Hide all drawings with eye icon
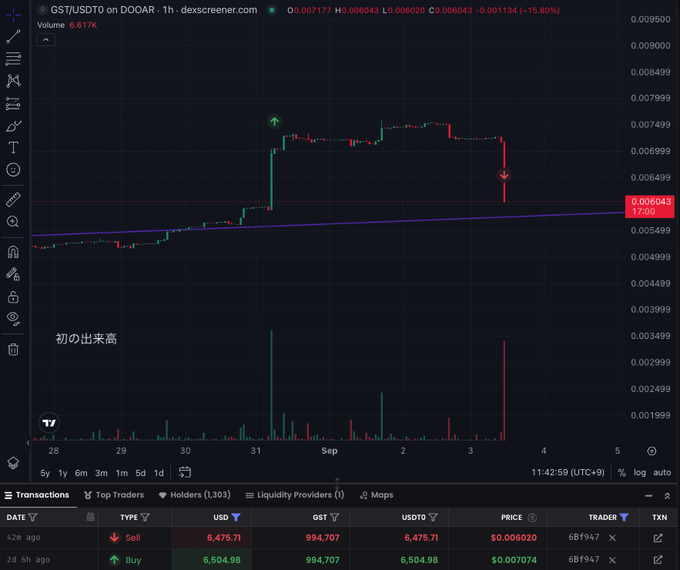The height and width of the screenshot is (570, 680). click(x=13, y=318)
